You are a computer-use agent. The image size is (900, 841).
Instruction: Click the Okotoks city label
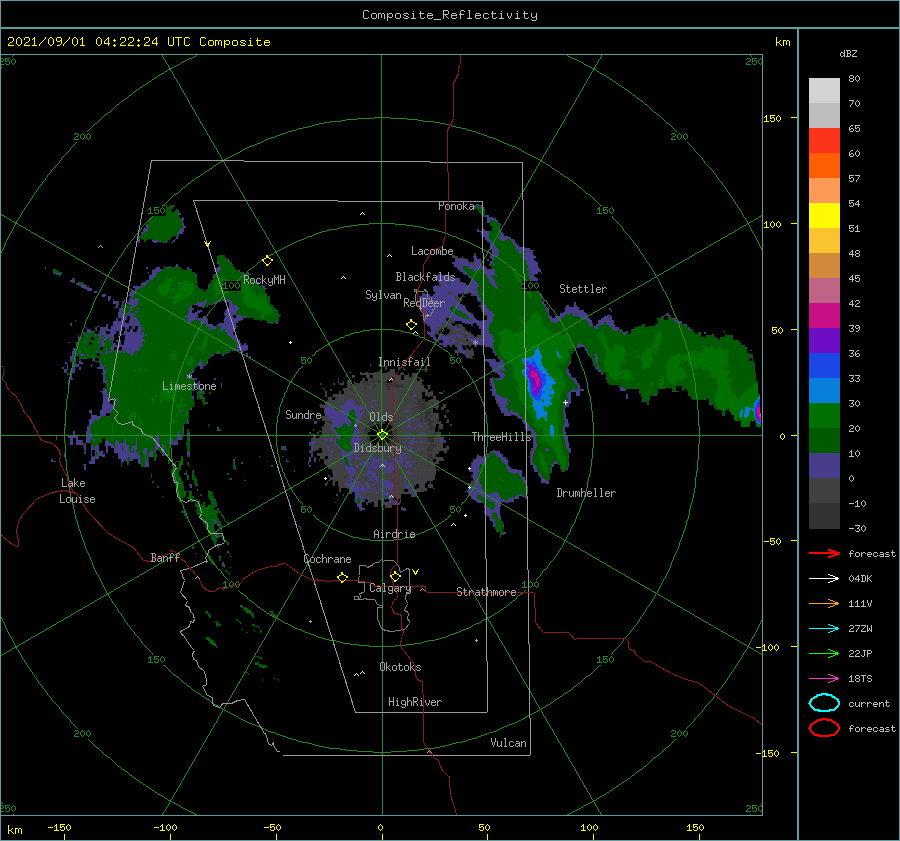[400, 667]
